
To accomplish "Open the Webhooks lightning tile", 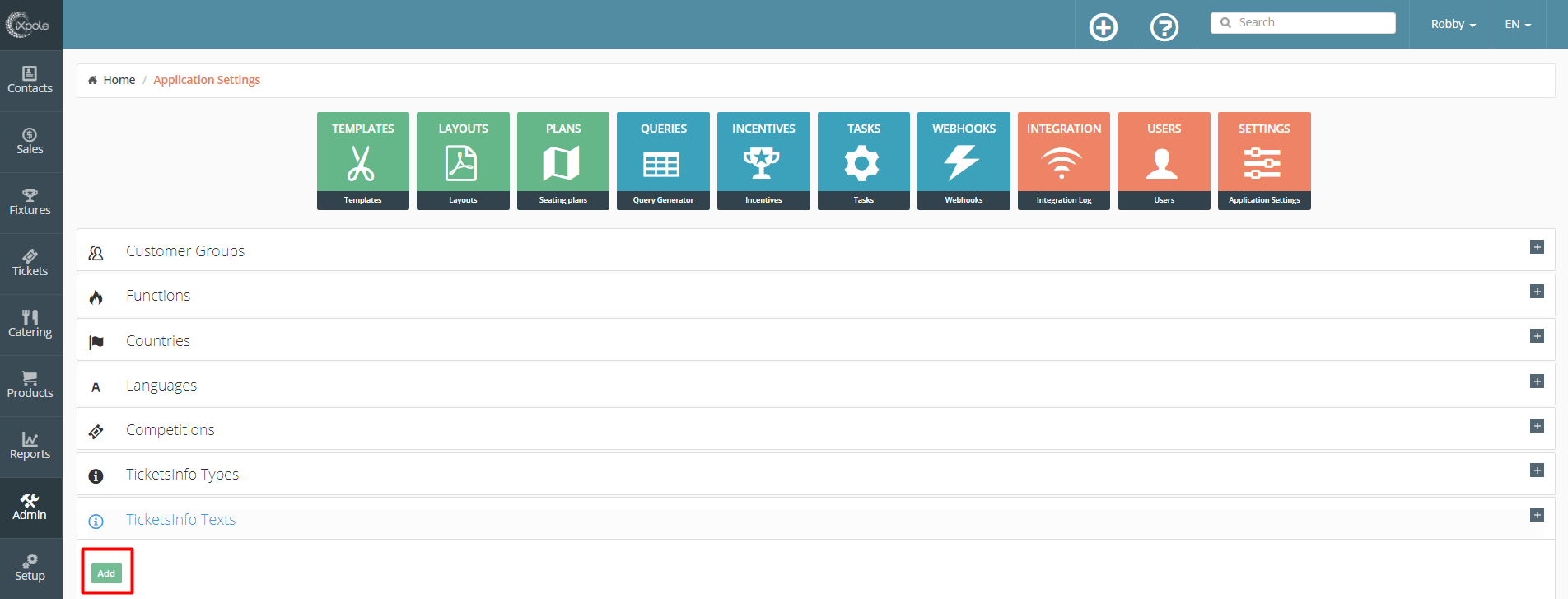I will tap(964, 161).
